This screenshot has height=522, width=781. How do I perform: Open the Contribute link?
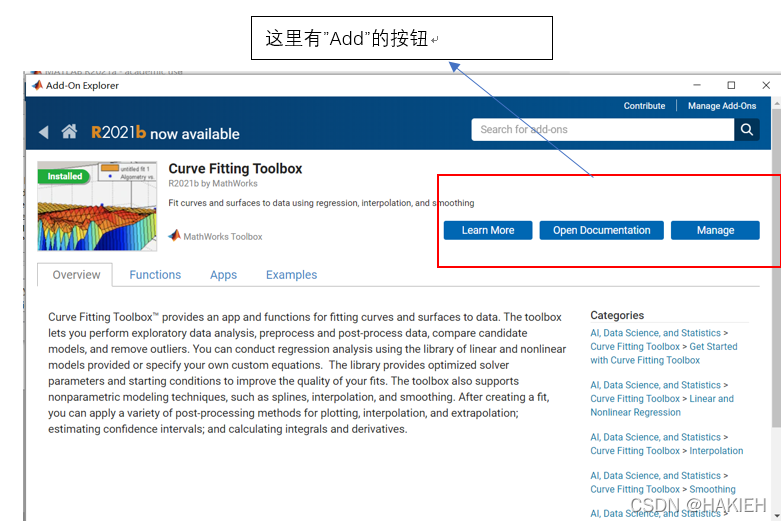tap(644, 106)
